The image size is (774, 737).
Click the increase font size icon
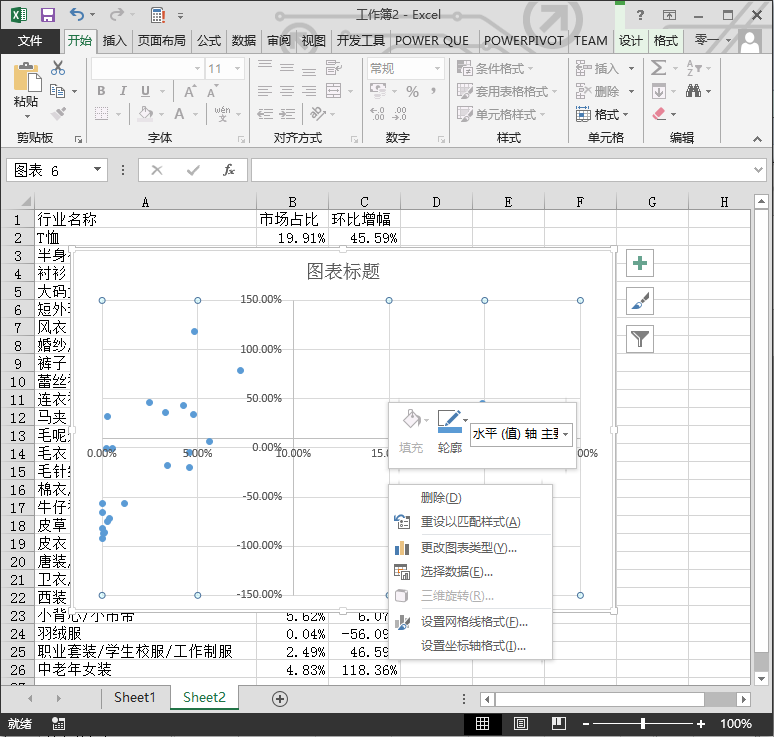pos(190,91)
